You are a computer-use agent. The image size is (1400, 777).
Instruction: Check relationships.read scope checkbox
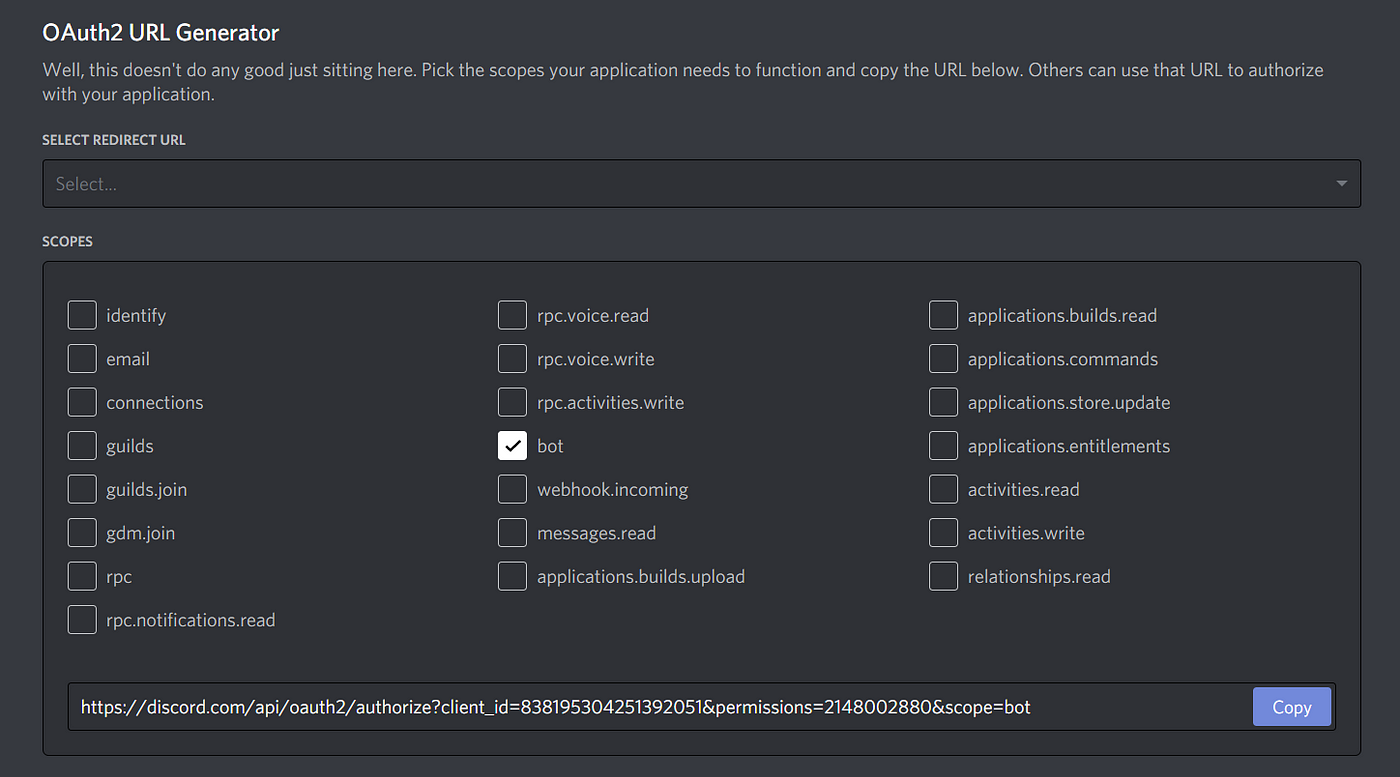pos(943,576)
